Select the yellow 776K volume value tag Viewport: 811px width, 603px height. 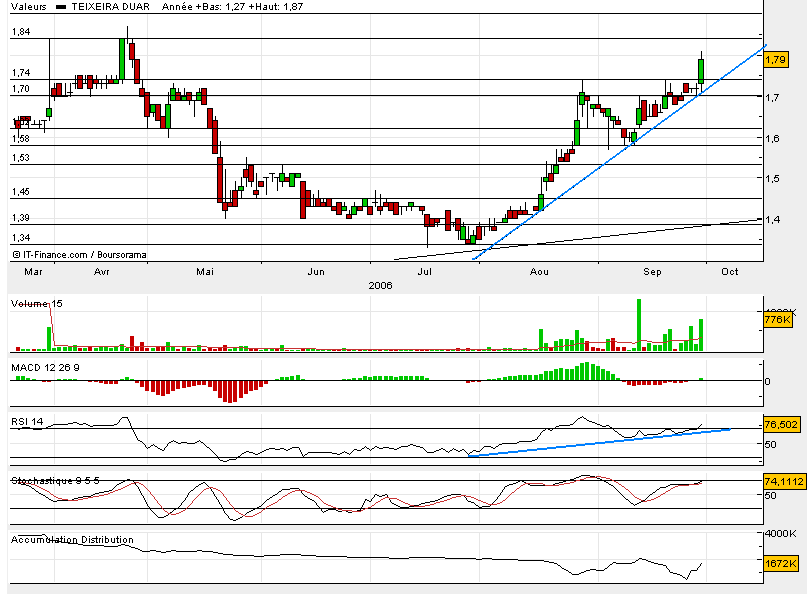pos(777,320)
